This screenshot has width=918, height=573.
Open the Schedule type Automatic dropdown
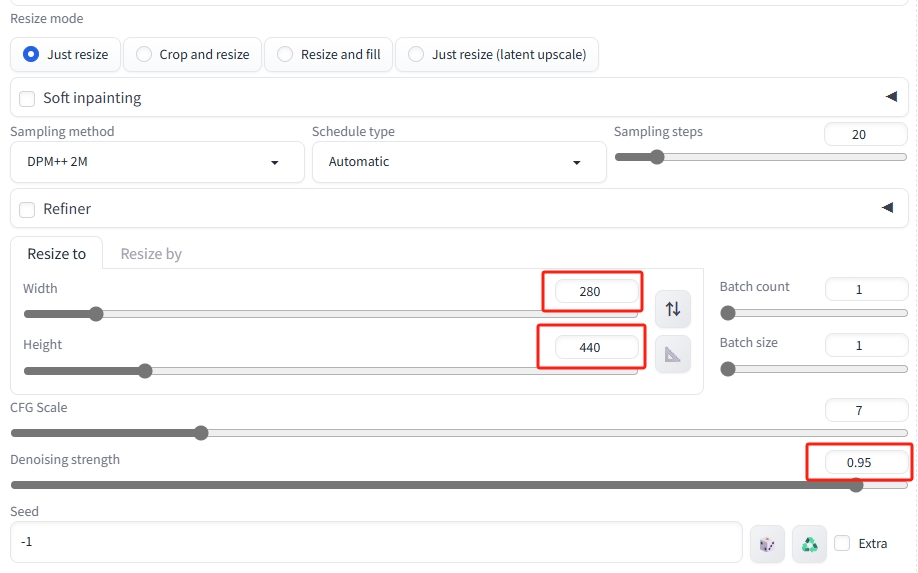click(x=459, y=162)
